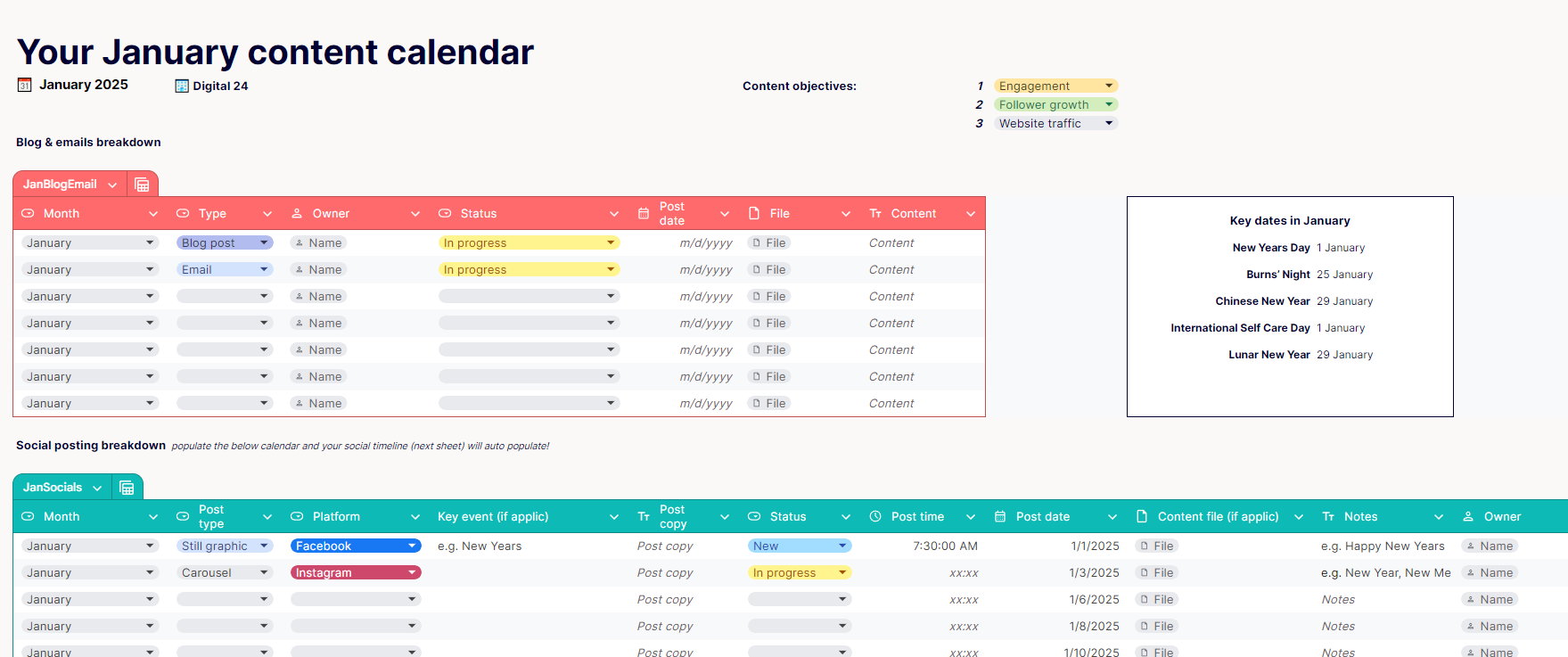Viewport: 1568px width, 657px height.
Task: Click the Notes text-type icon in JanSocials header
Action: pos(1328,517)
